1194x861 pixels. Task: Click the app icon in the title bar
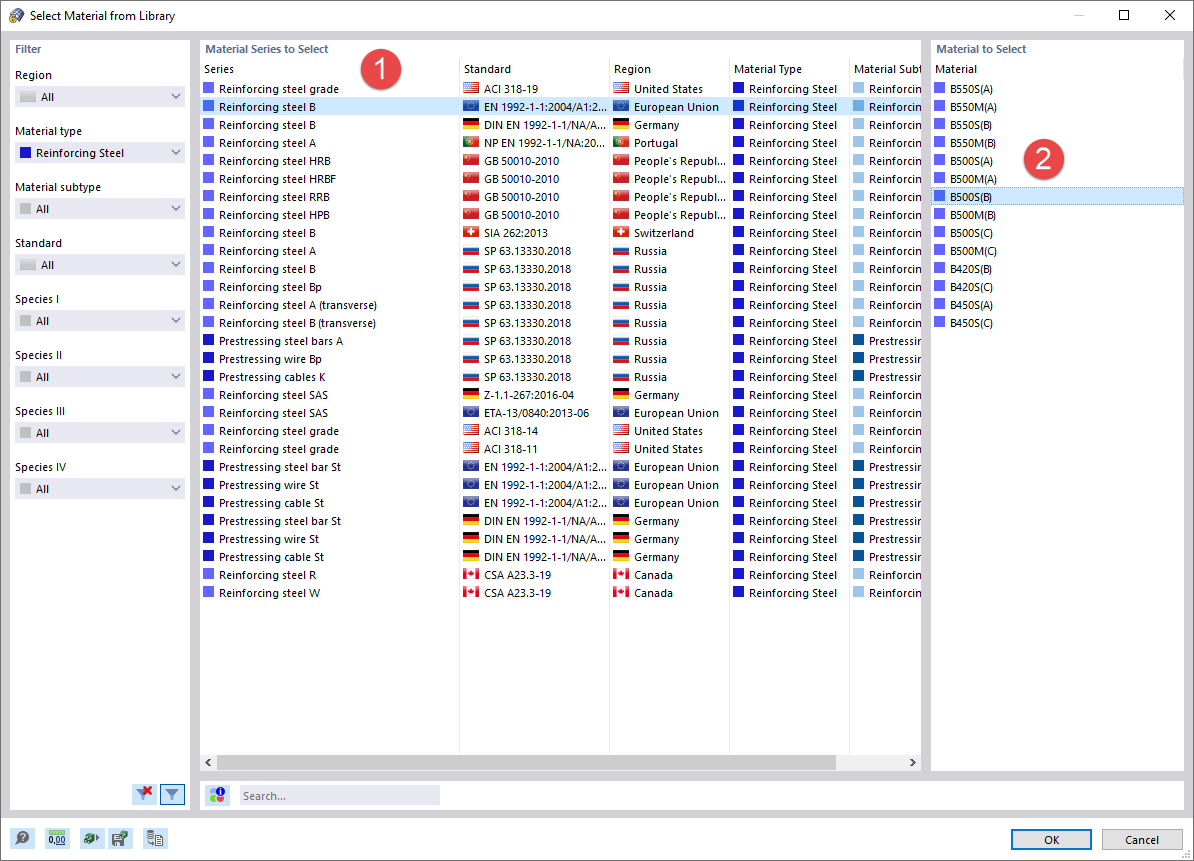click(16, 15)
